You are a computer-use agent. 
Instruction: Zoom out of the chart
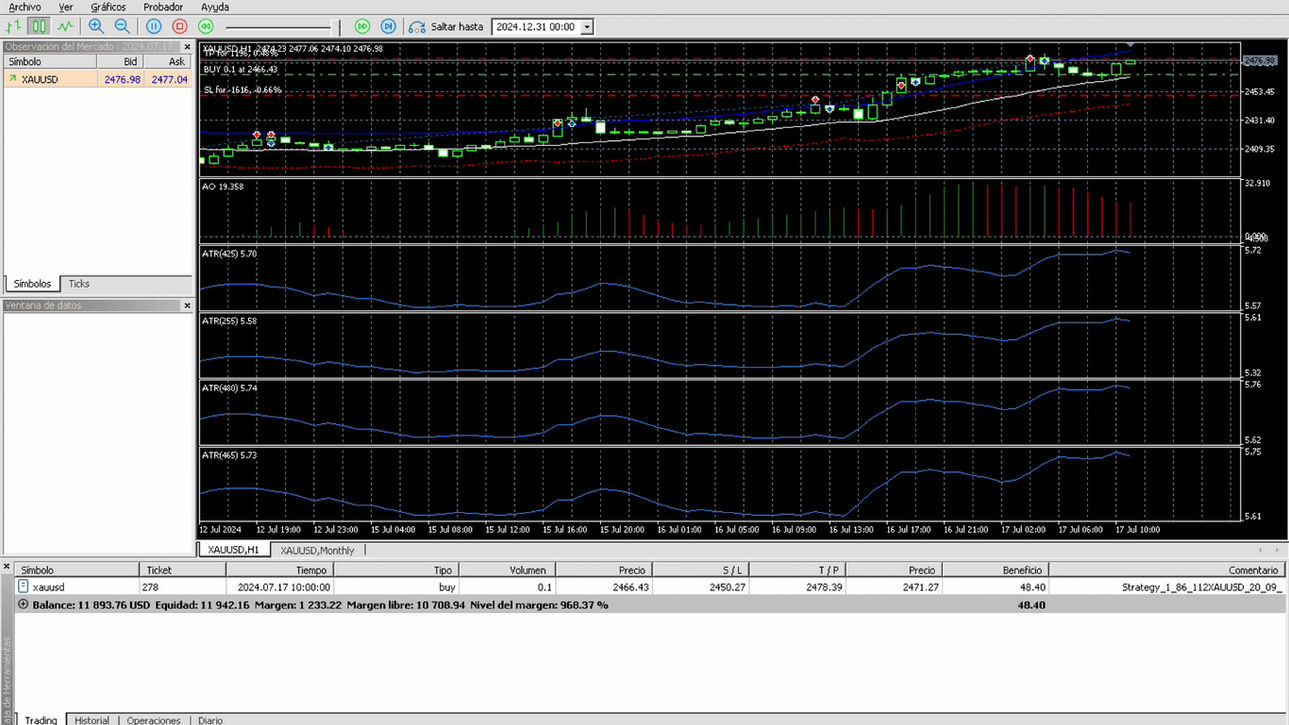pos(122,26)
